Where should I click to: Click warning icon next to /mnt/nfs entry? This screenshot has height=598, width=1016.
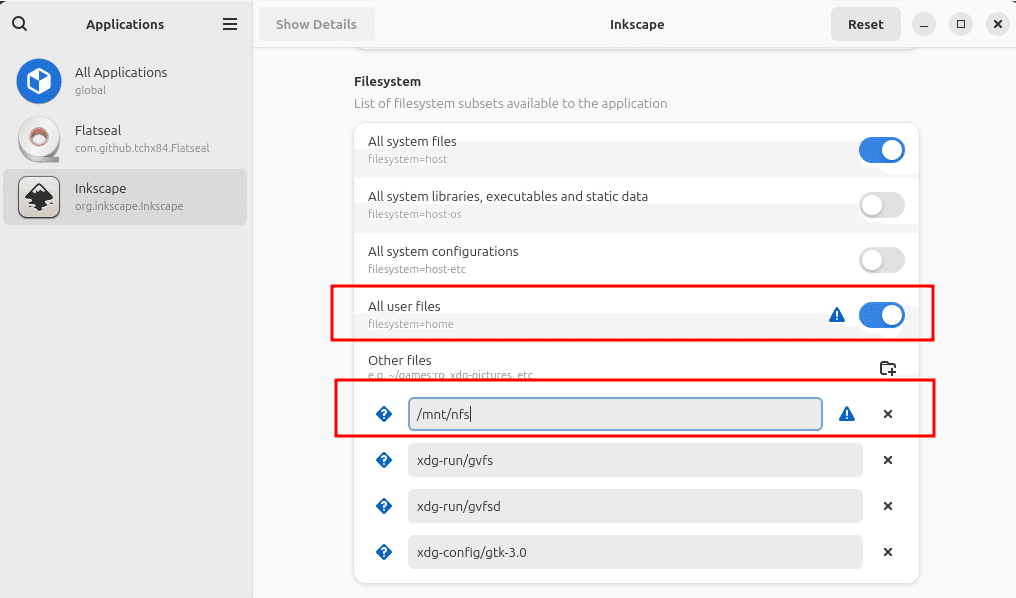pos(847,414)
